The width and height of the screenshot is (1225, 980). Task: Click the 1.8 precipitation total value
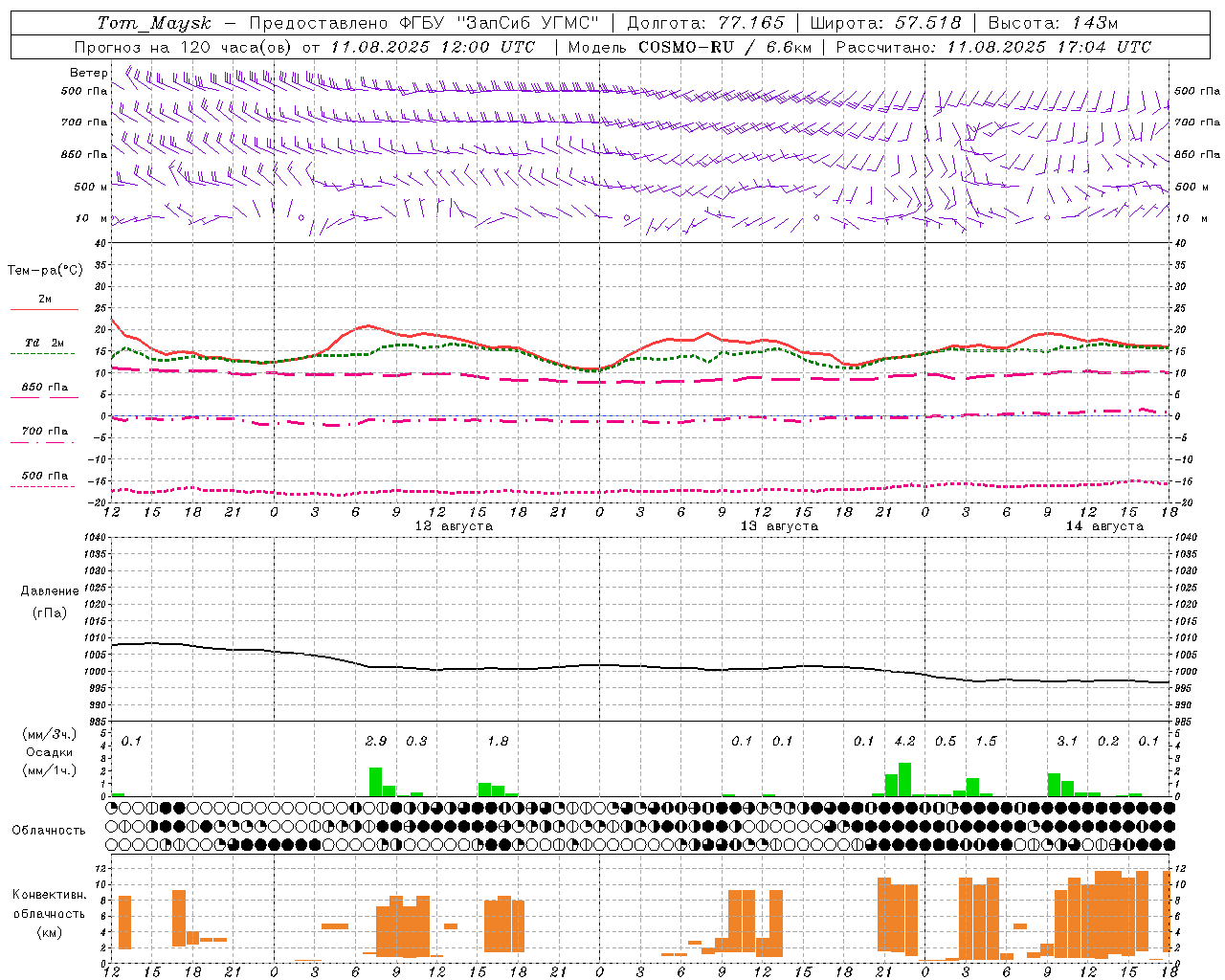(498, 741)
